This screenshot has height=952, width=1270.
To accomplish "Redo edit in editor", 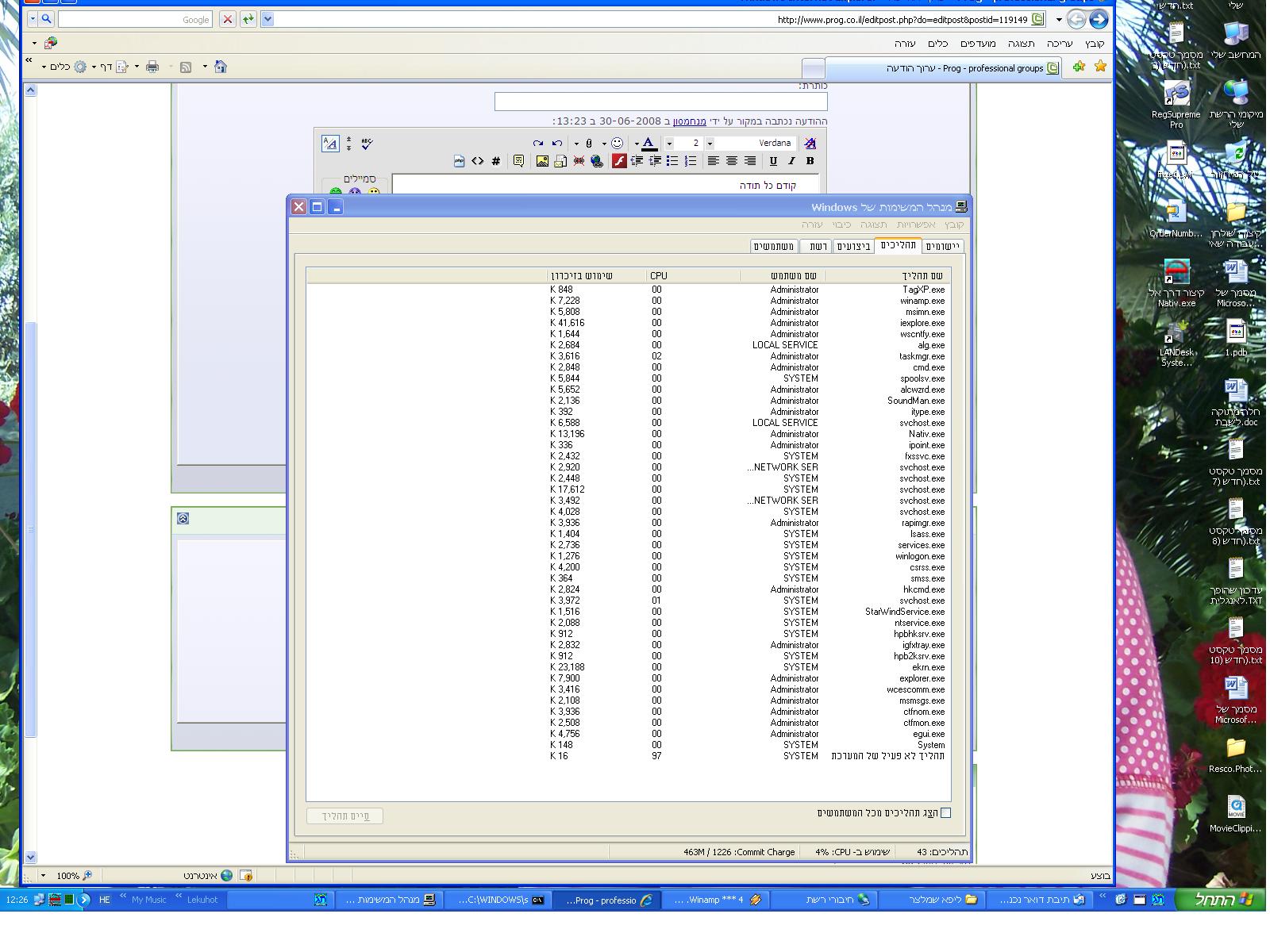I will tap(538, 144).
